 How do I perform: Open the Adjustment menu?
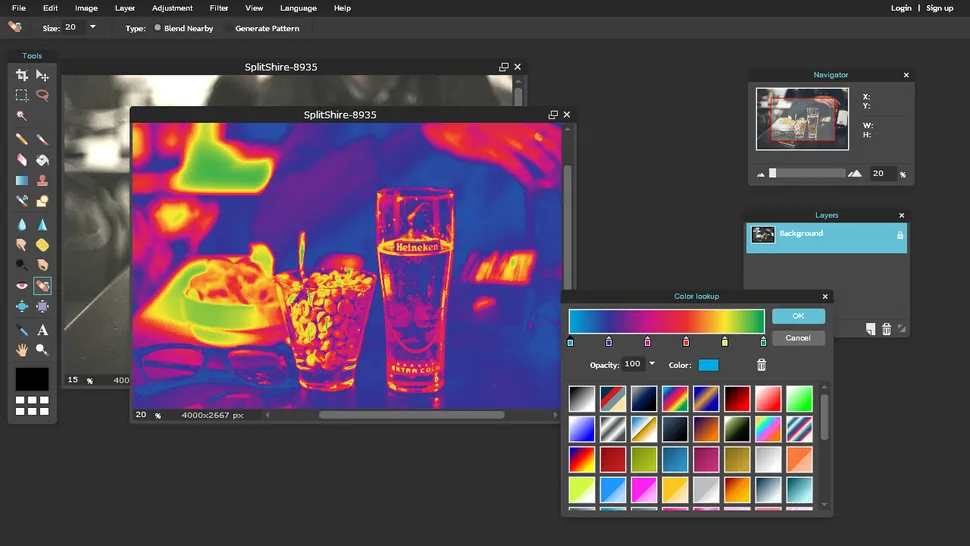[172, 8]
